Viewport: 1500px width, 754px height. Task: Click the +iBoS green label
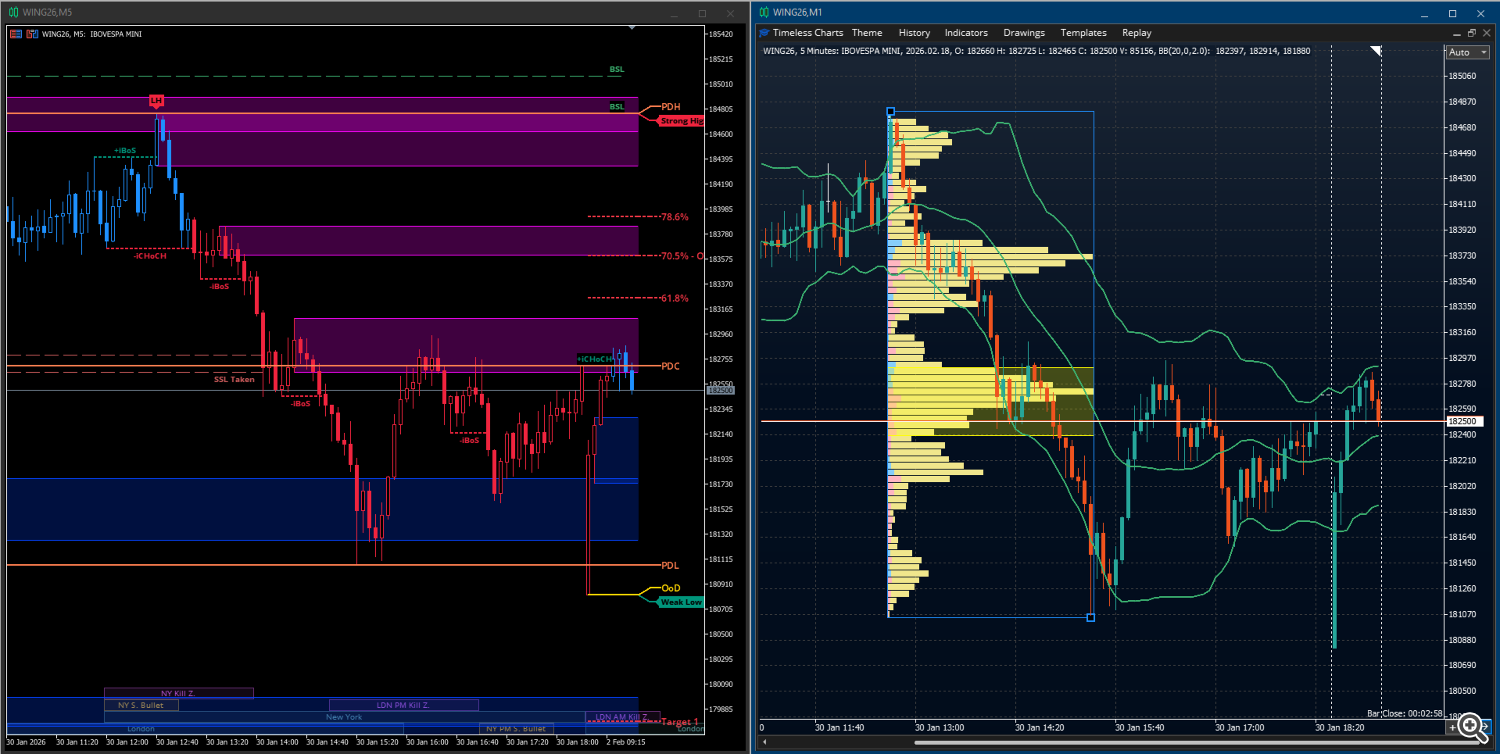[x=124, y=150]
